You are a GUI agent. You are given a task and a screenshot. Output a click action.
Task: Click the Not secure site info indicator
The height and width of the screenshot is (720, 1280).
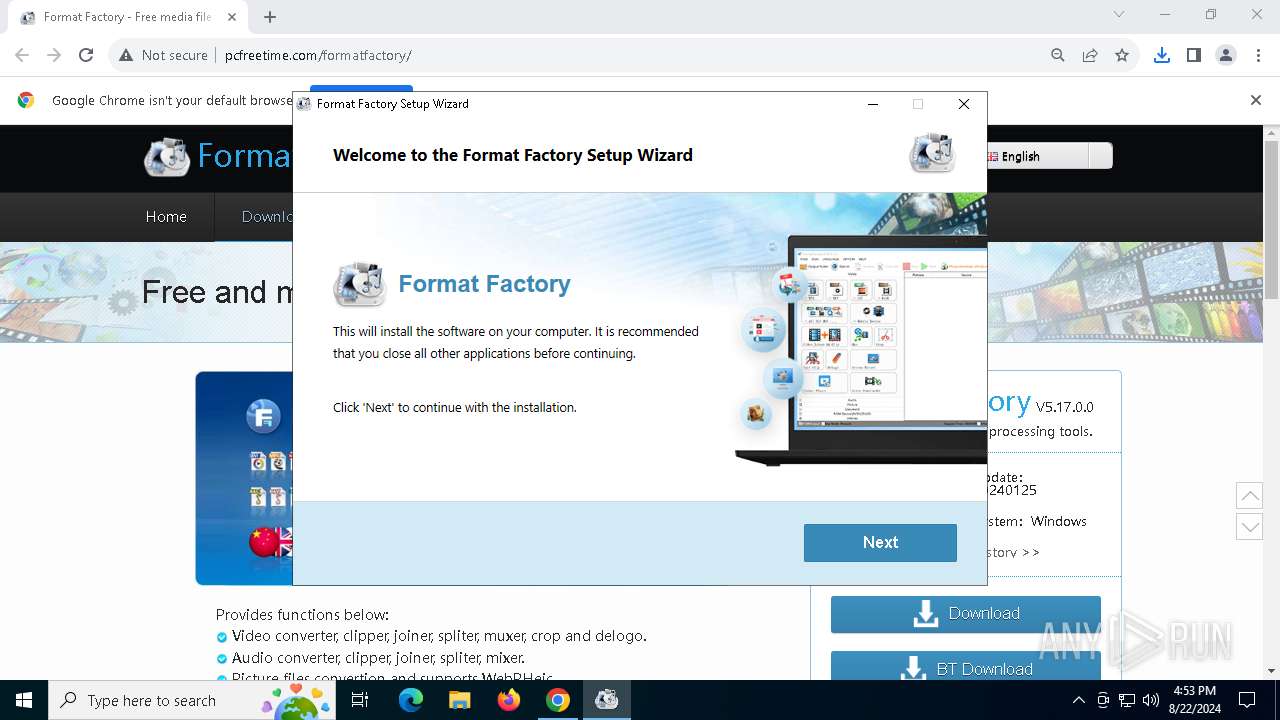[163, 55]
